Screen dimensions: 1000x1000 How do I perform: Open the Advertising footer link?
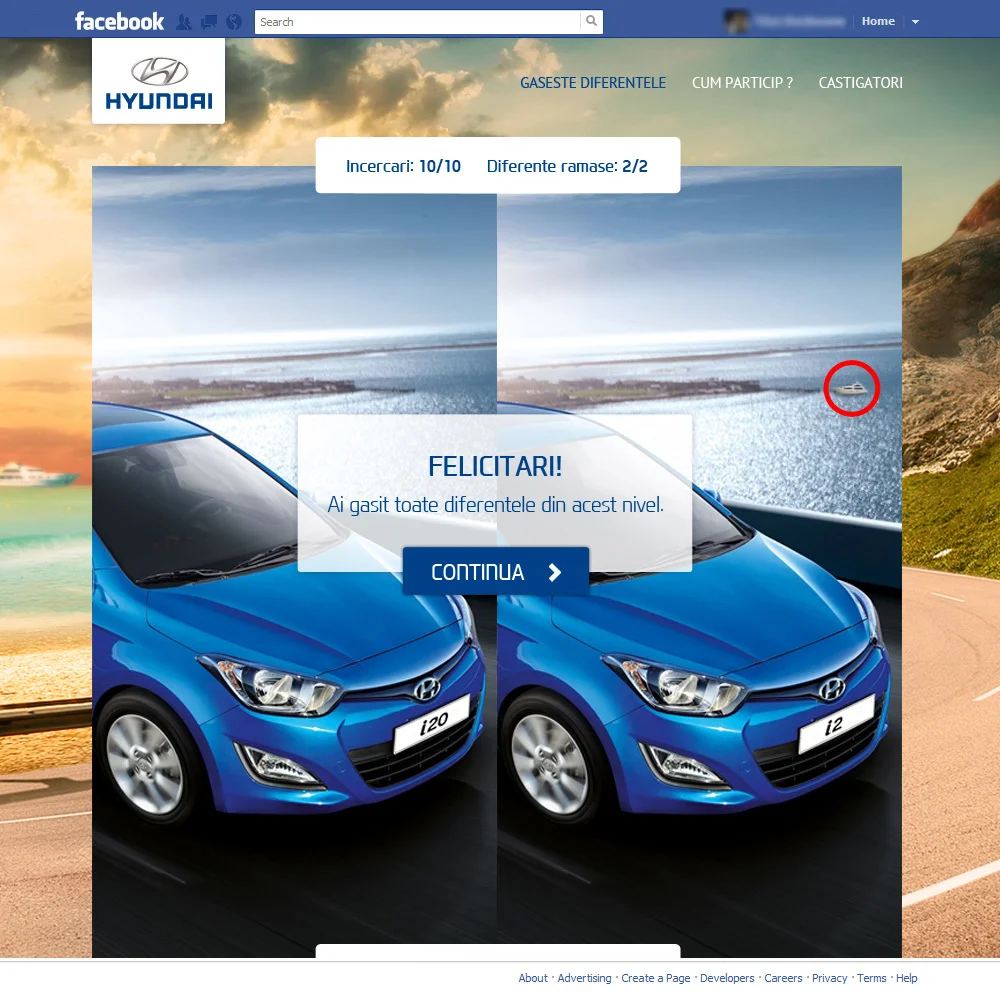point(584,978)
